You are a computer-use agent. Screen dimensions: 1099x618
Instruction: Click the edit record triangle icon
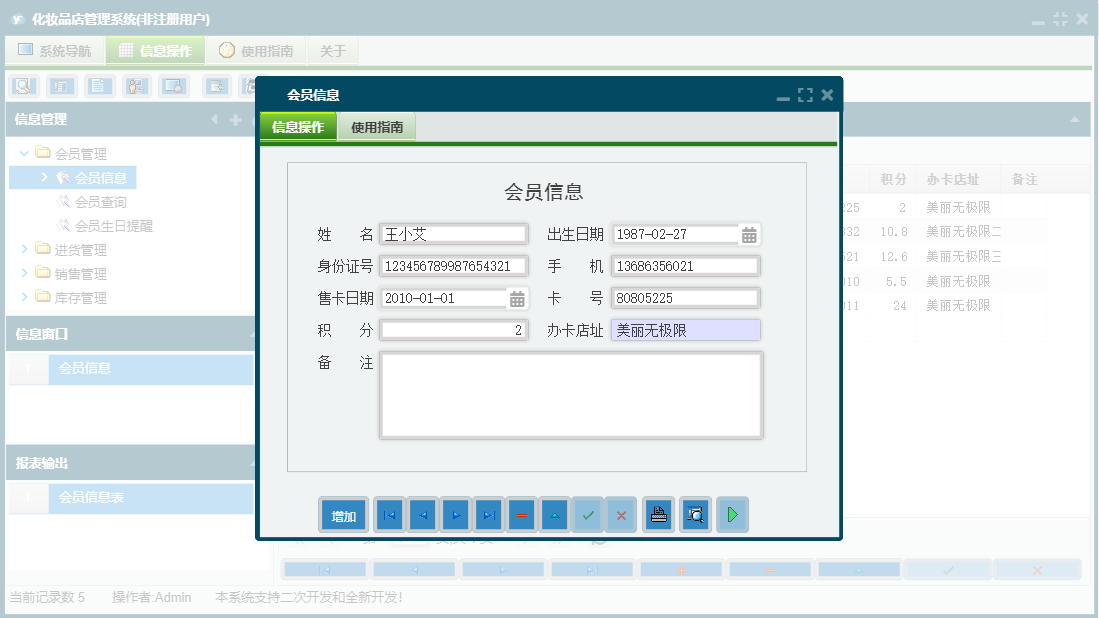(x=554, y=514)
